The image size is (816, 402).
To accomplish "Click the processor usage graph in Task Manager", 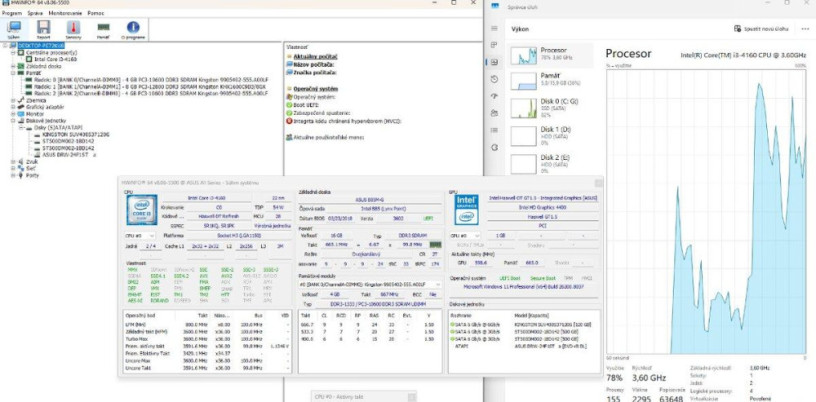I will coord(706,212).
